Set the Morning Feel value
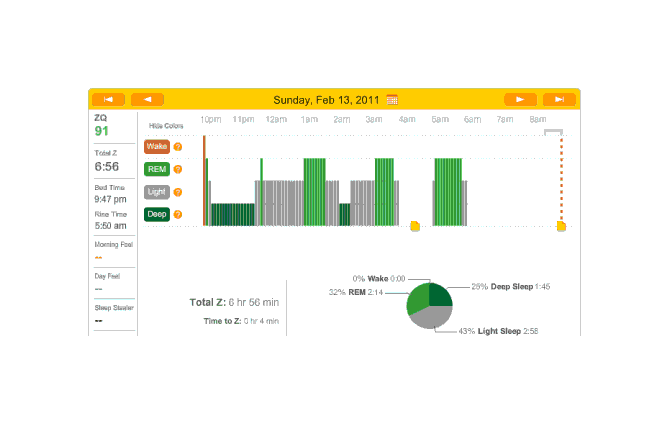This screenshot has height=421, width=670. click(99, 257)
